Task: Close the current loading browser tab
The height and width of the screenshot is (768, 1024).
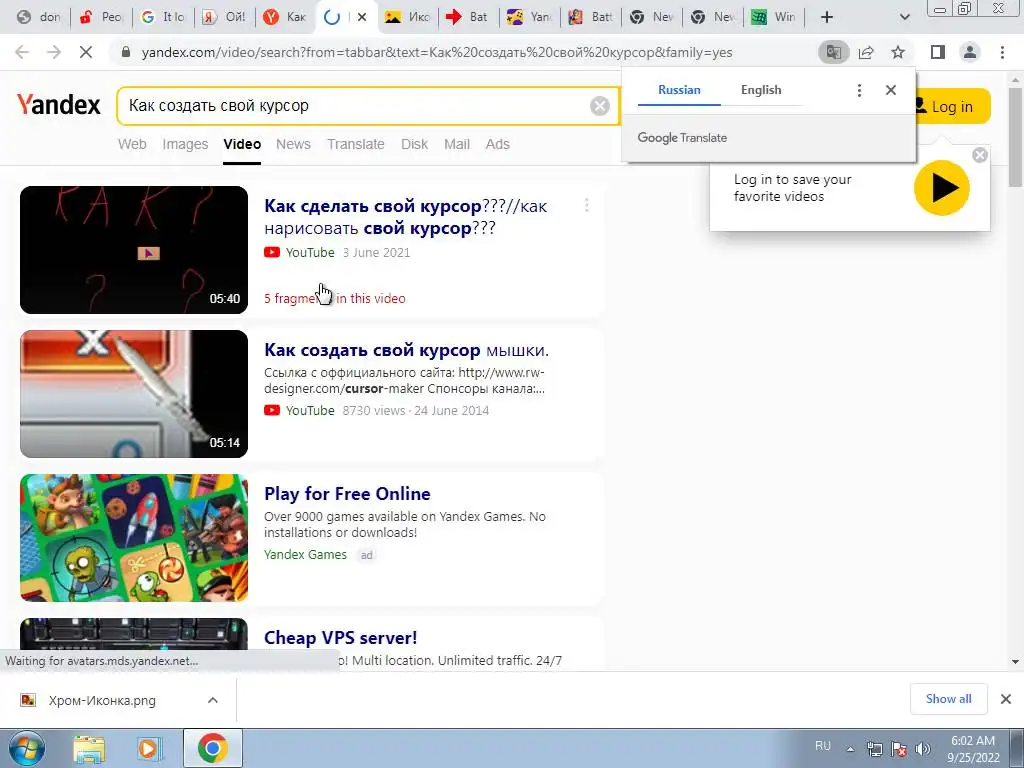Action: 362,17
